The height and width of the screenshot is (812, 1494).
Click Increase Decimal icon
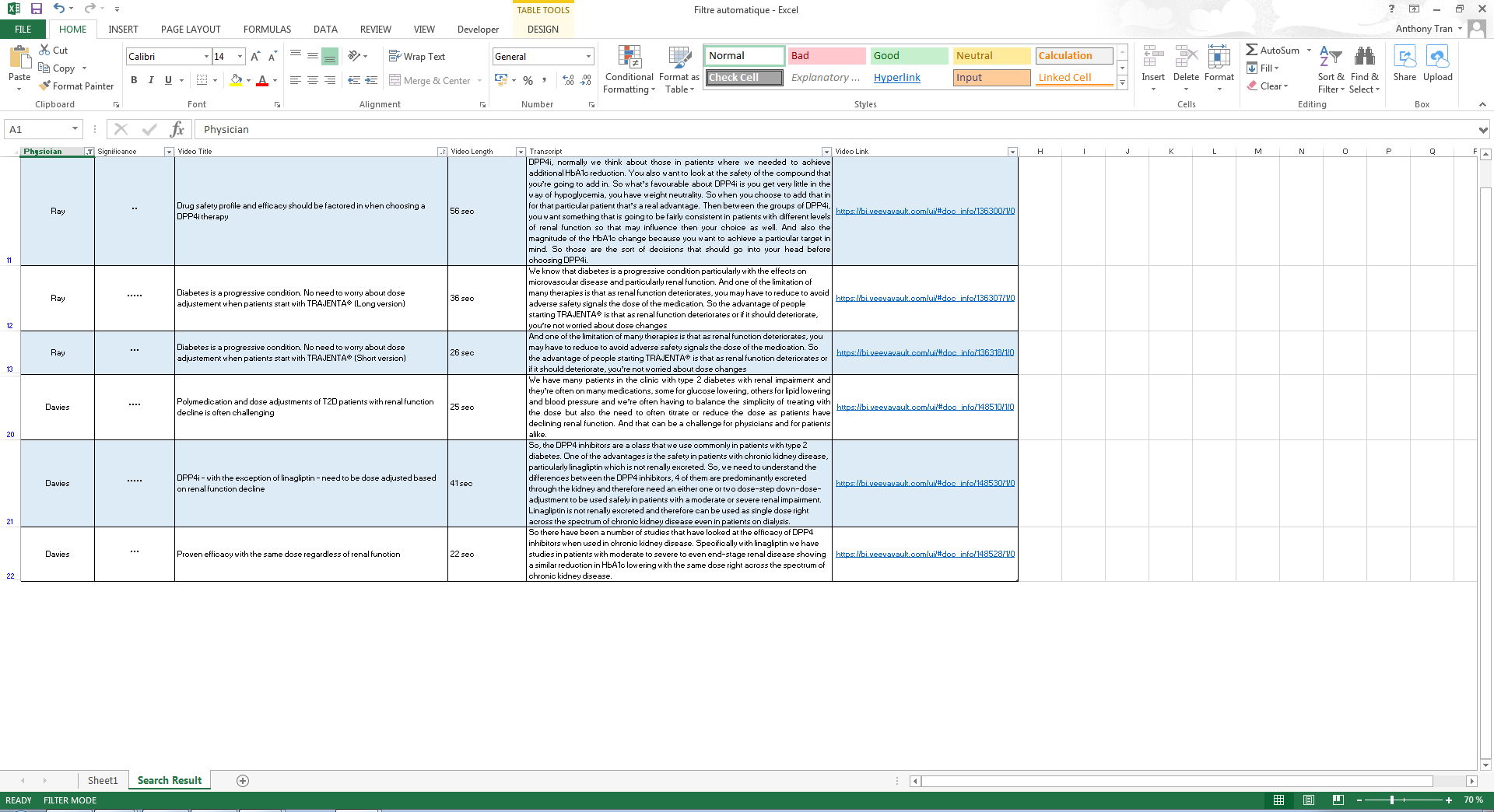point(568,80)
